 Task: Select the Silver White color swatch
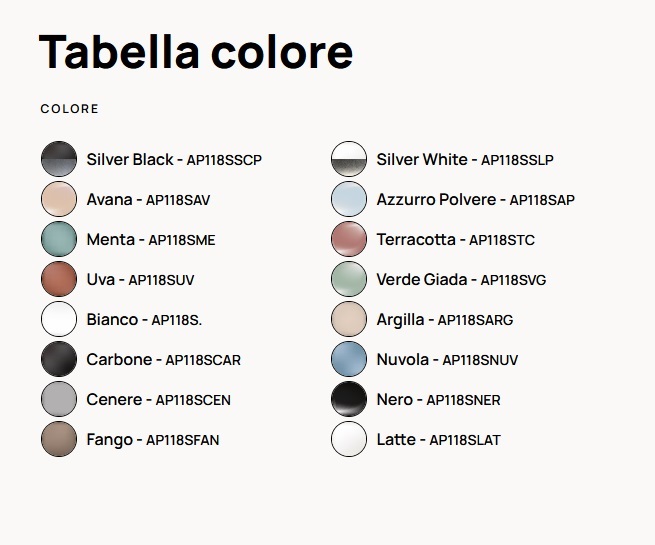tap(349, 159)
